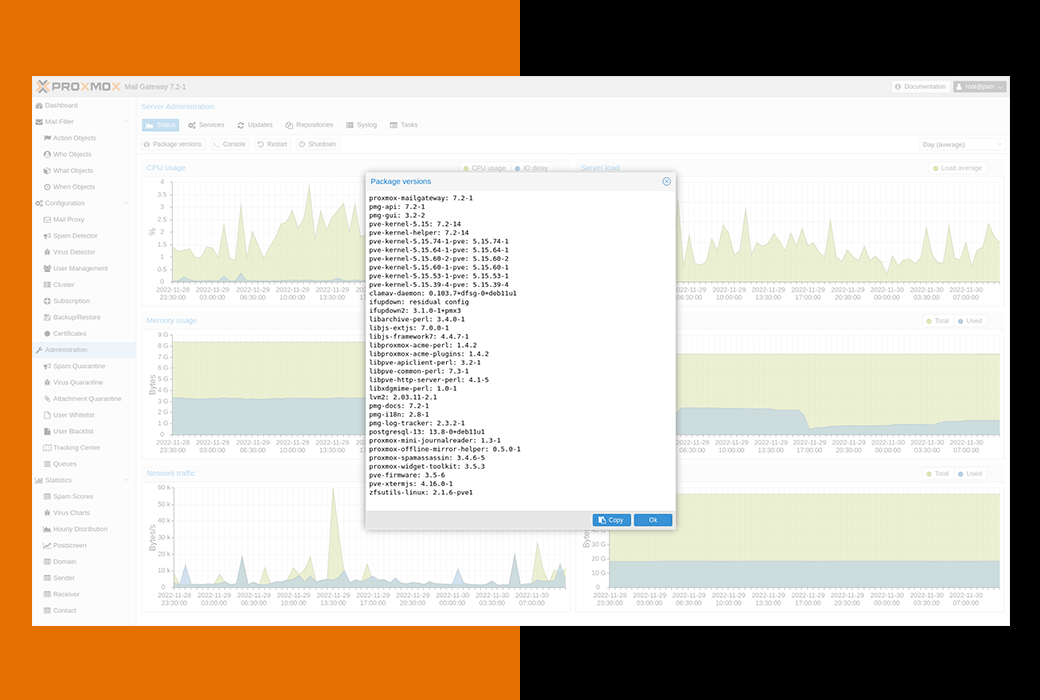Image resolution: width=1040 pixels, height=700 pixels.
Task: Click the What Objects cube icon
Action: [47, 171]
